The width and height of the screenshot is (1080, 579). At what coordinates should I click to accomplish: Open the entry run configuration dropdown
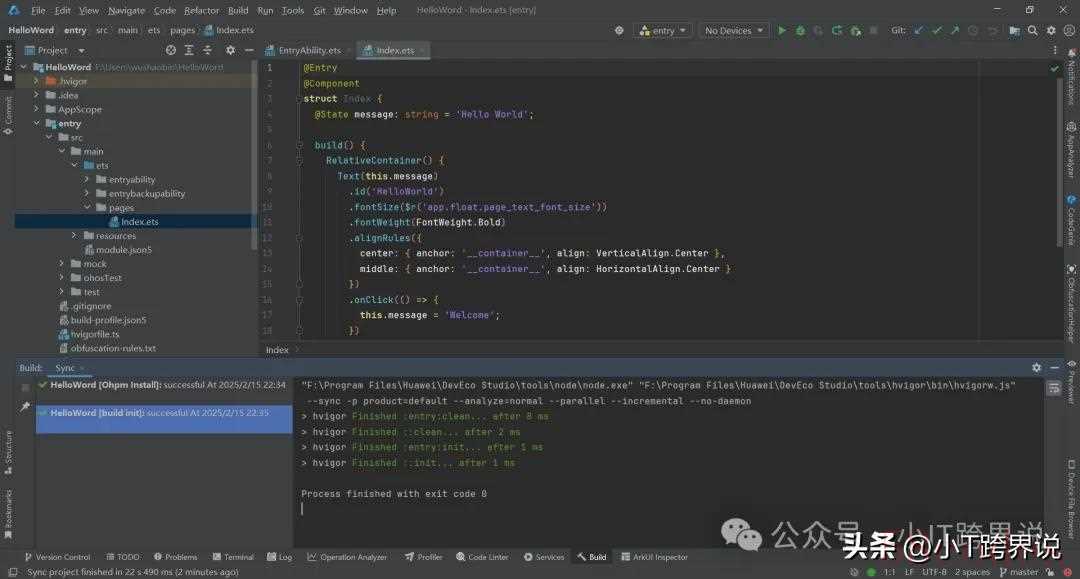[663, 30]
